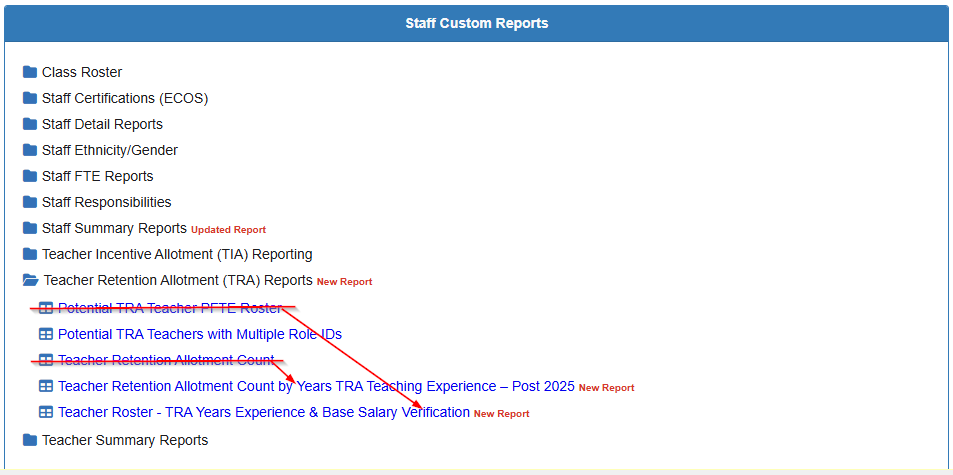Open the crossed-out Potential TRA Teacher PFTE Roster
Viewport: 953px width, 475px height.
170,308
